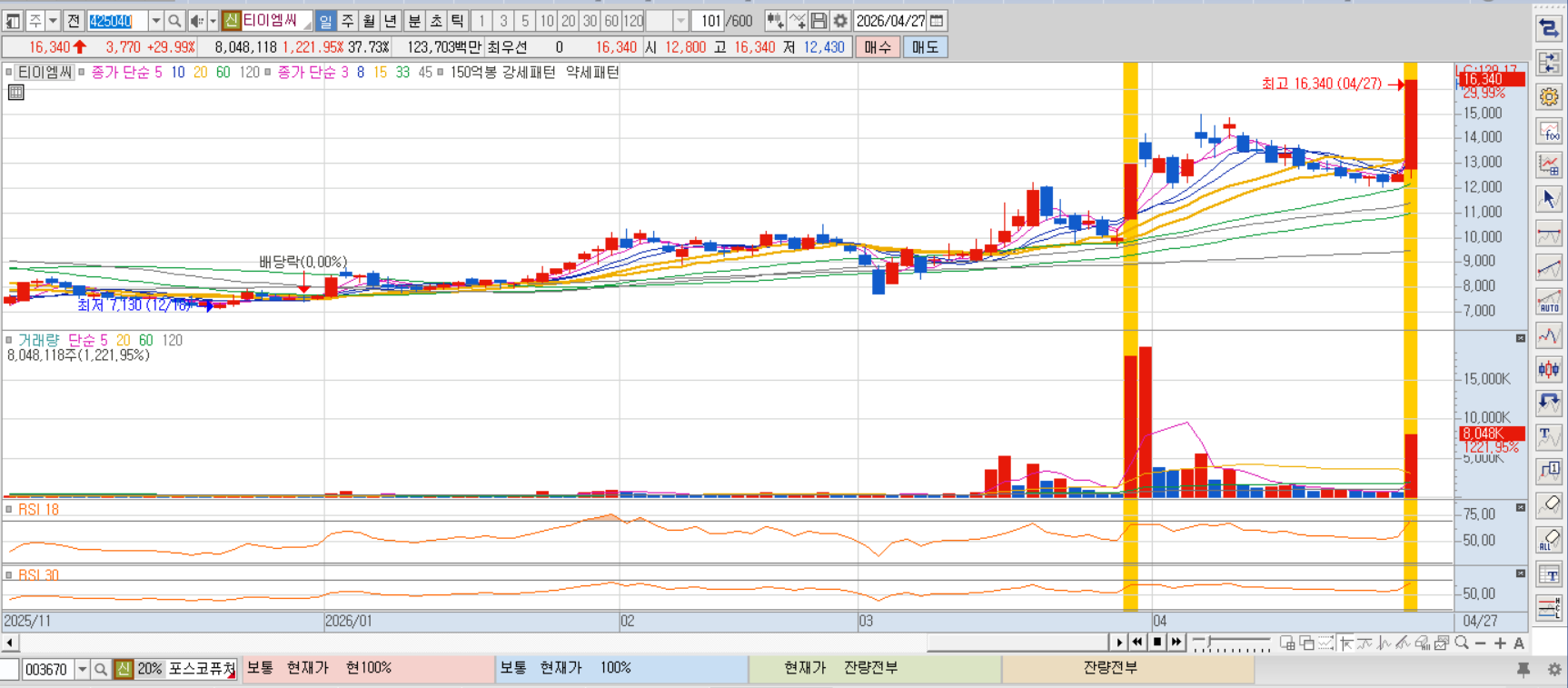Image resolution: width=1568 pixels, height=688 pixels.
Task: Click the panel layout icon at far top-left
Action: (13, 20)
